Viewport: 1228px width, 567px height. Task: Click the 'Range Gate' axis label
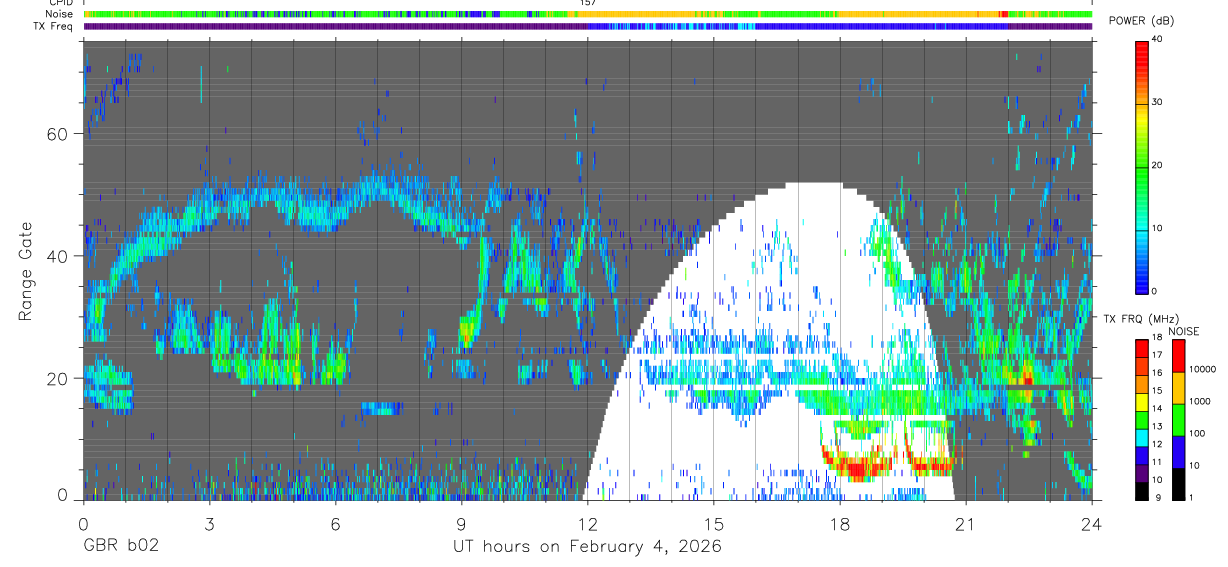click(27, 271)
